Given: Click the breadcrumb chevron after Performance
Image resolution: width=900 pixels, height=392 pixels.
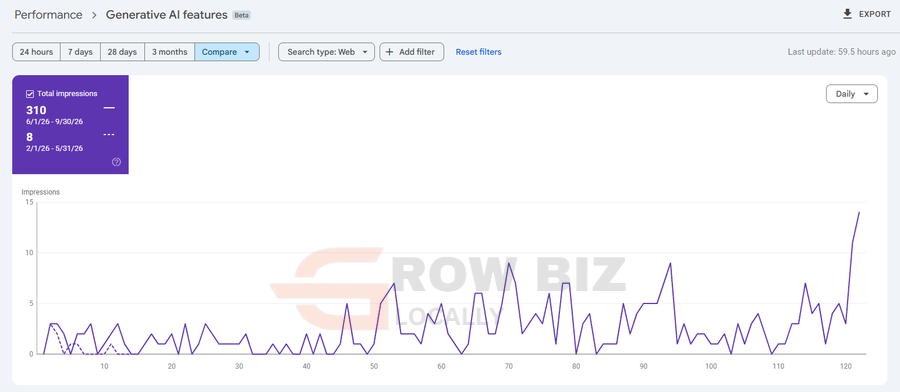Looking at the screenshot, I should [x=94, y=15].
